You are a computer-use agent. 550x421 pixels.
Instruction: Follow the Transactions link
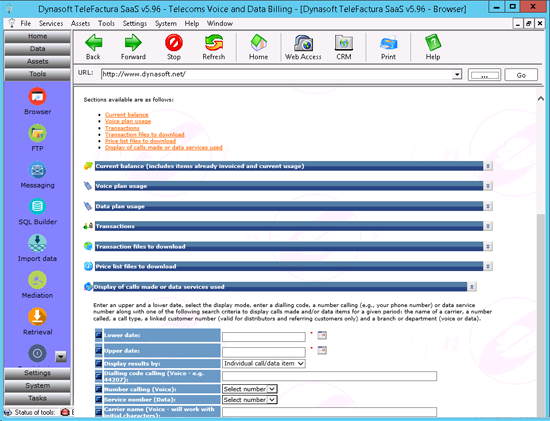122,128
